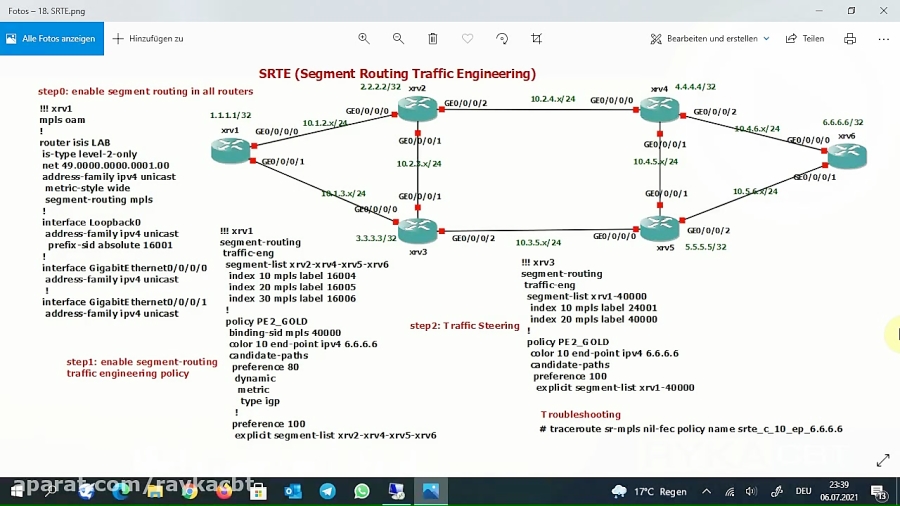Image resolution: width=900 pixels, height=506 pixels.
Task: Click the title 'SRTE (Segment Routing Traffic Engineering)'
Action: [397, 73]
